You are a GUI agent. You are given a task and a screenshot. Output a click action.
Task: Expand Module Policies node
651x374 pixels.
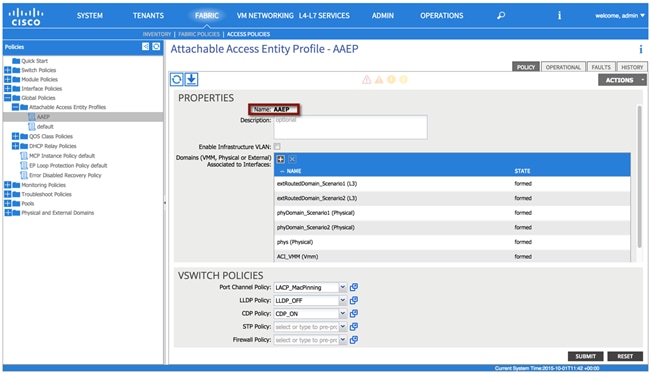pos(7,79)
